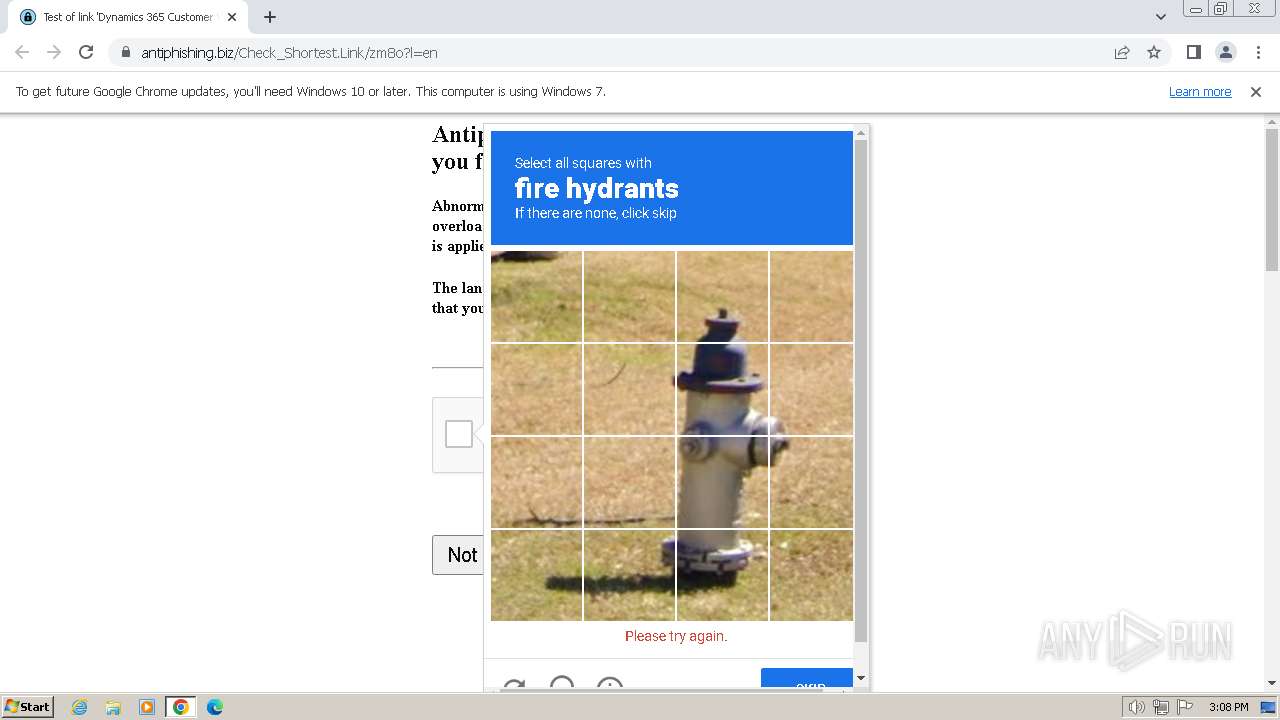Reload a new captcha challenge
This screenshot has height=720, width=1280.
click(514, 686)
